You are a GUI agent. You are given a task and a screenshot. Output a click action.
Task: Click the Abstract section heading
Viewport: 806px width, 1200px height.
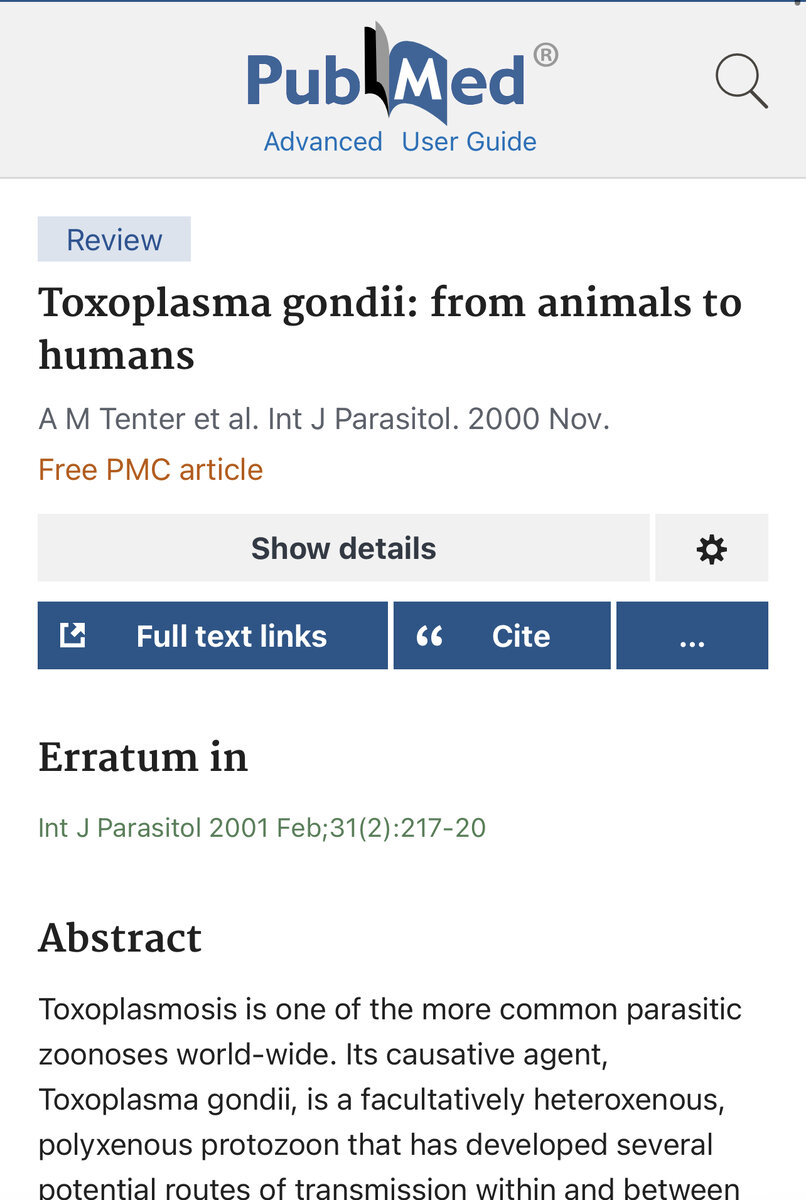pos(120,938)
